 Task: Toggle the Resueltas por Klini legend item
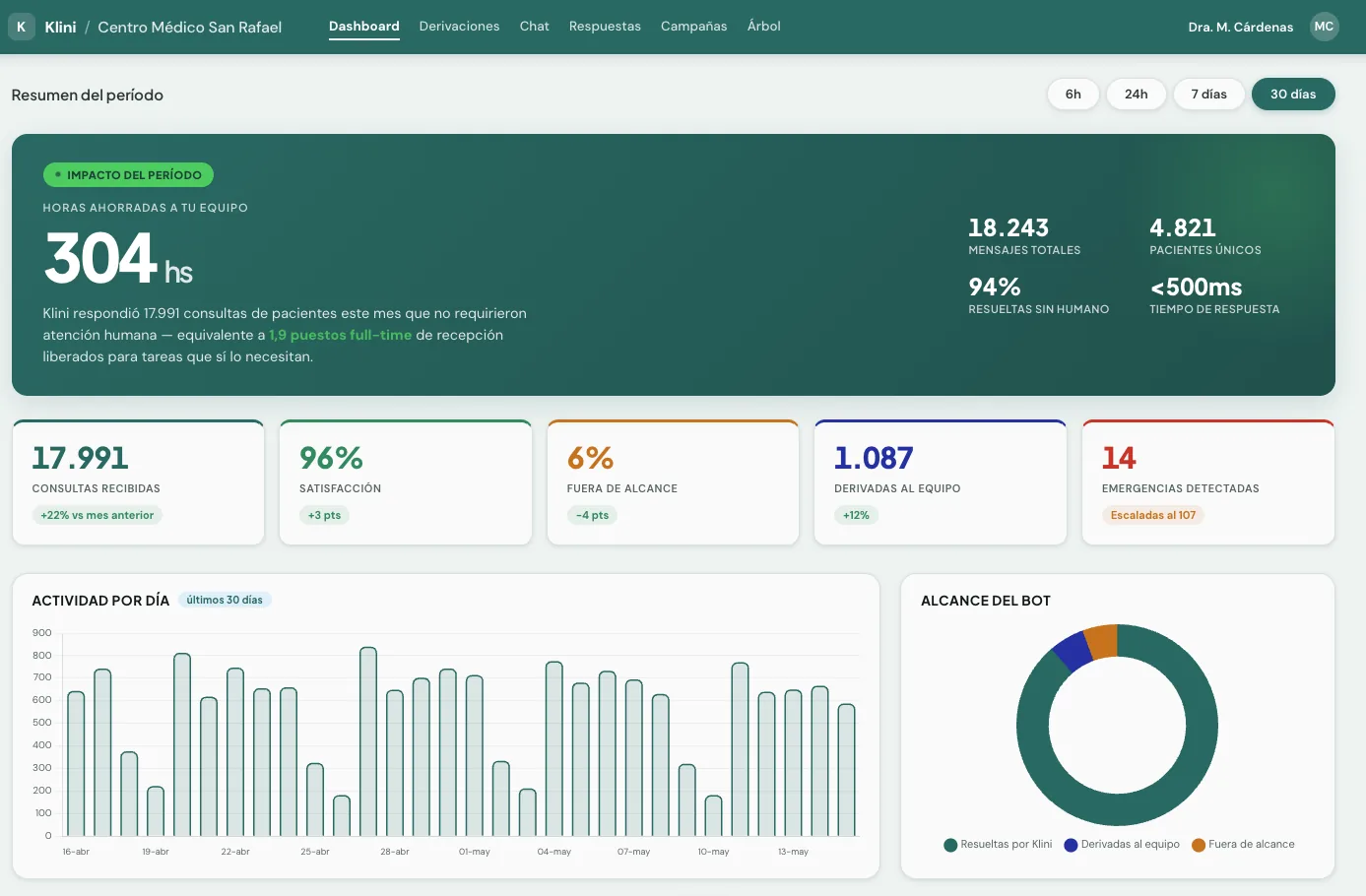[x=998, y=845]
